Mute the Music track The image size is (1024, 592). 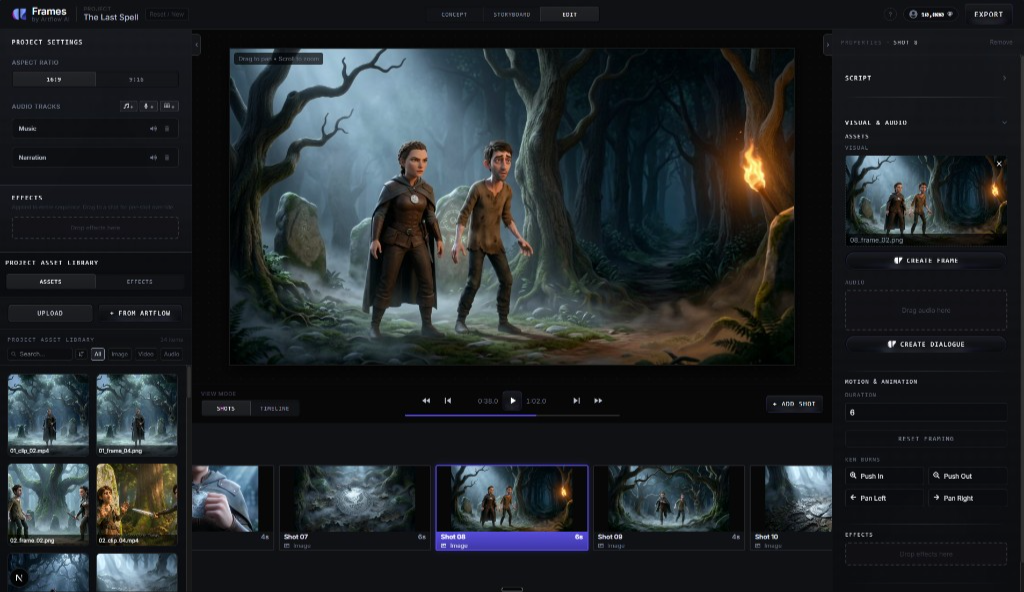tap(153, 129)
